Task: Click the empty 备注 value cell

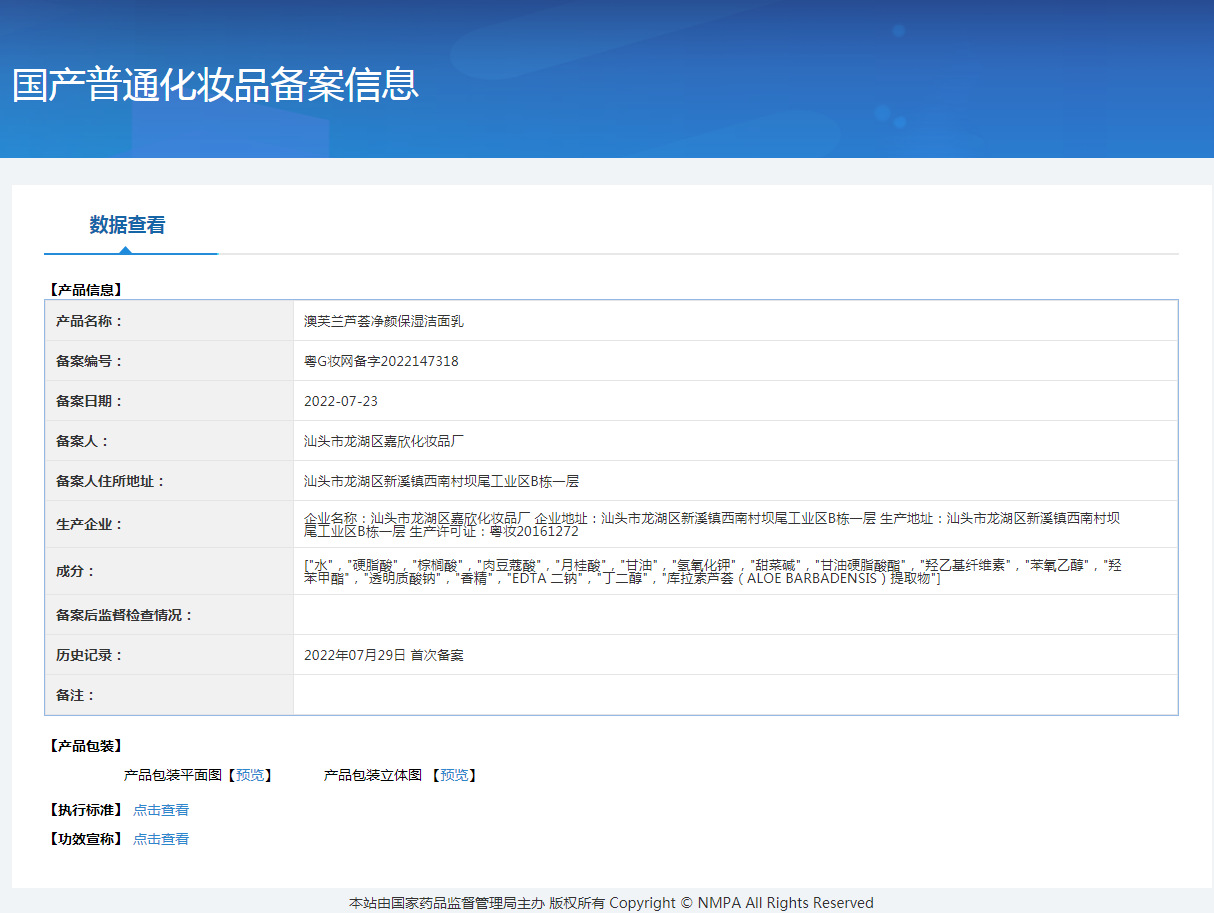Action: tap(735, 695)
